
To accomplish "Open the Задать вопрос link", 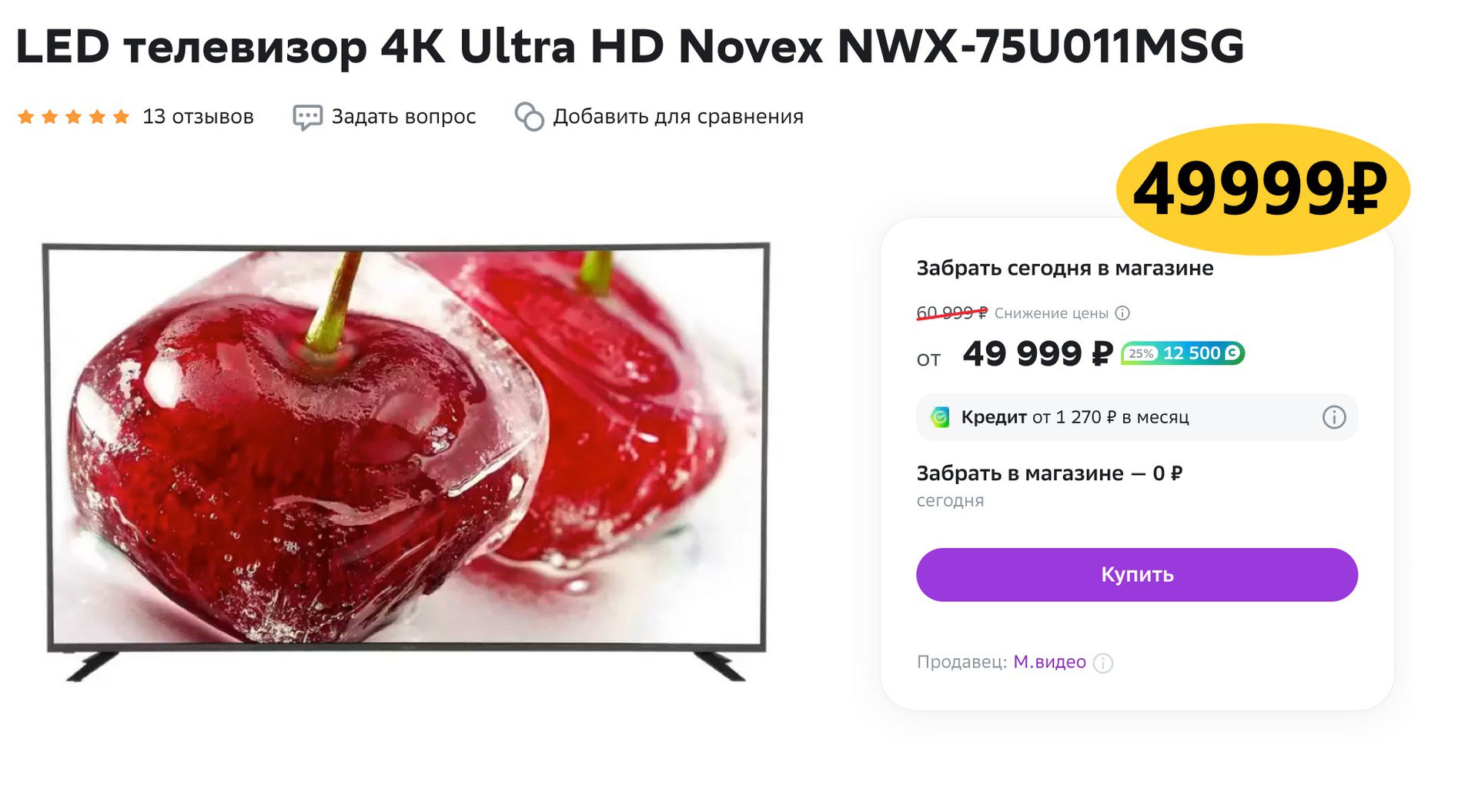I will coord(403,117).
